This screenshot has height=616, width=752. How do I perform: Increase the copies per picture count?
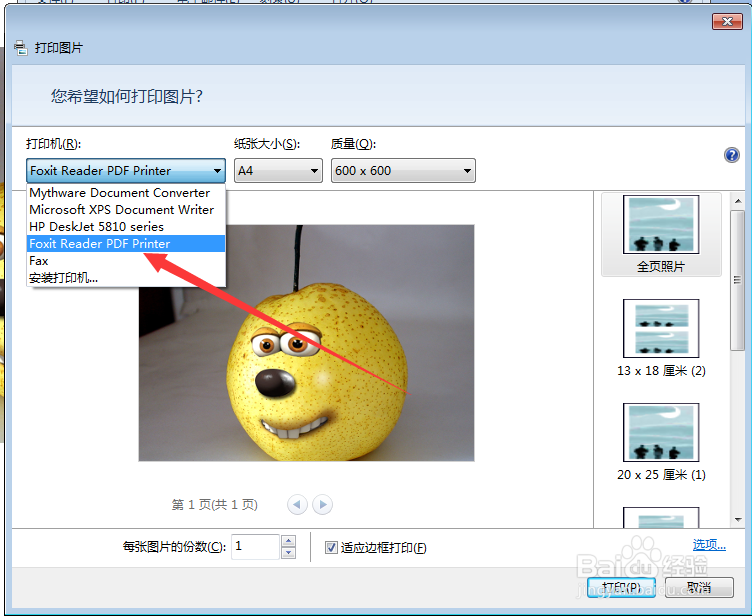pos(288,541)
